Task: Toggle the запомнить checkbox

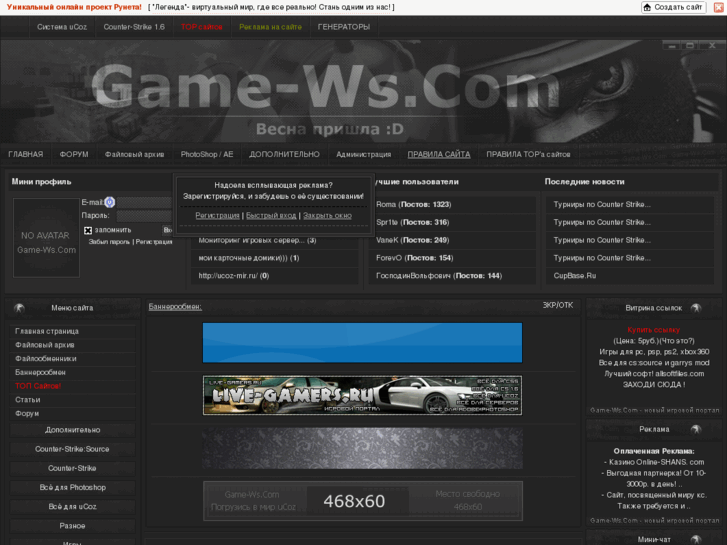Action: (x=88, y=231)
